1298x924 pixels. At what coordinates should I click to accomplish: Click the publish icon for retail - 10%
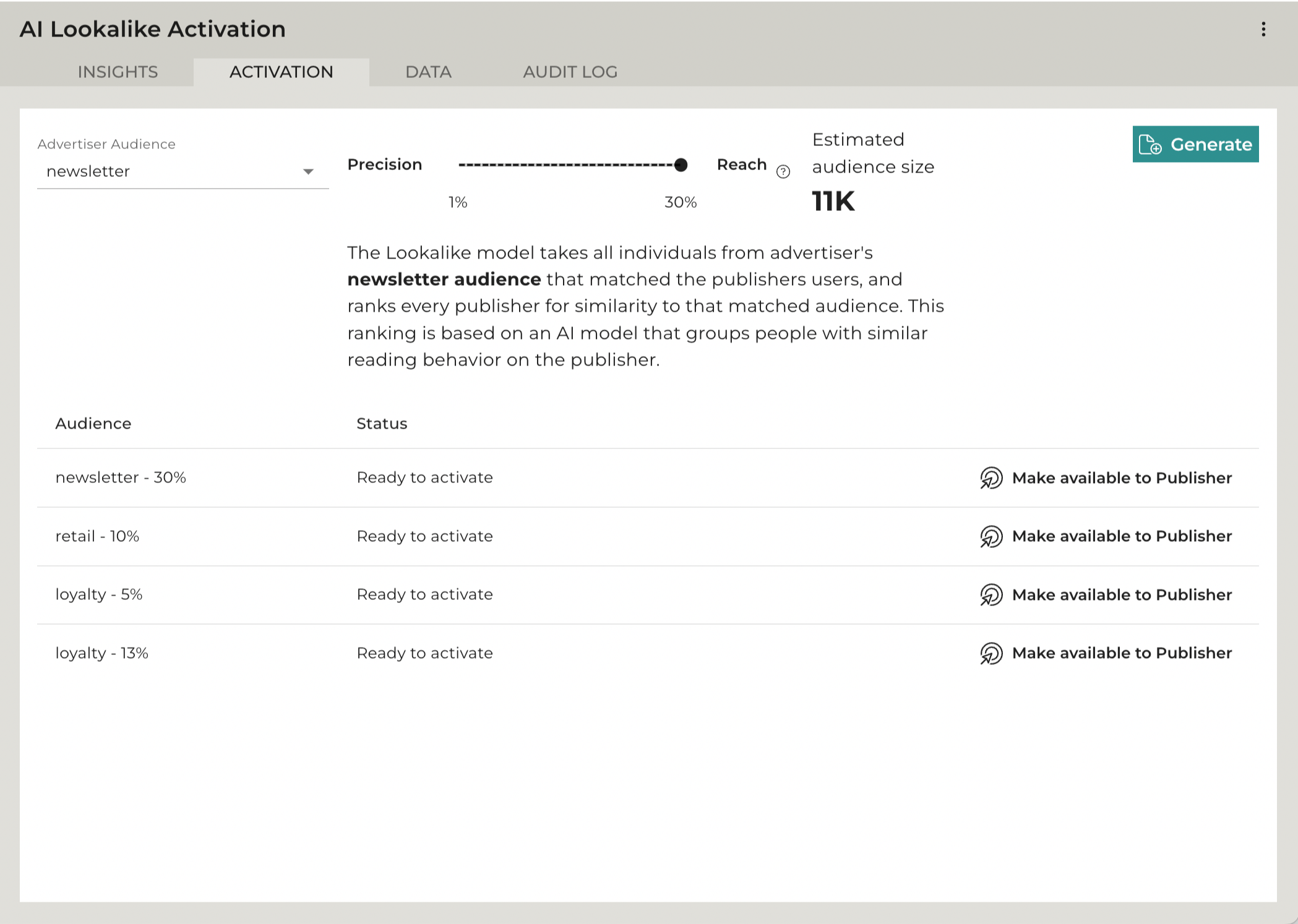coord(991,536)
